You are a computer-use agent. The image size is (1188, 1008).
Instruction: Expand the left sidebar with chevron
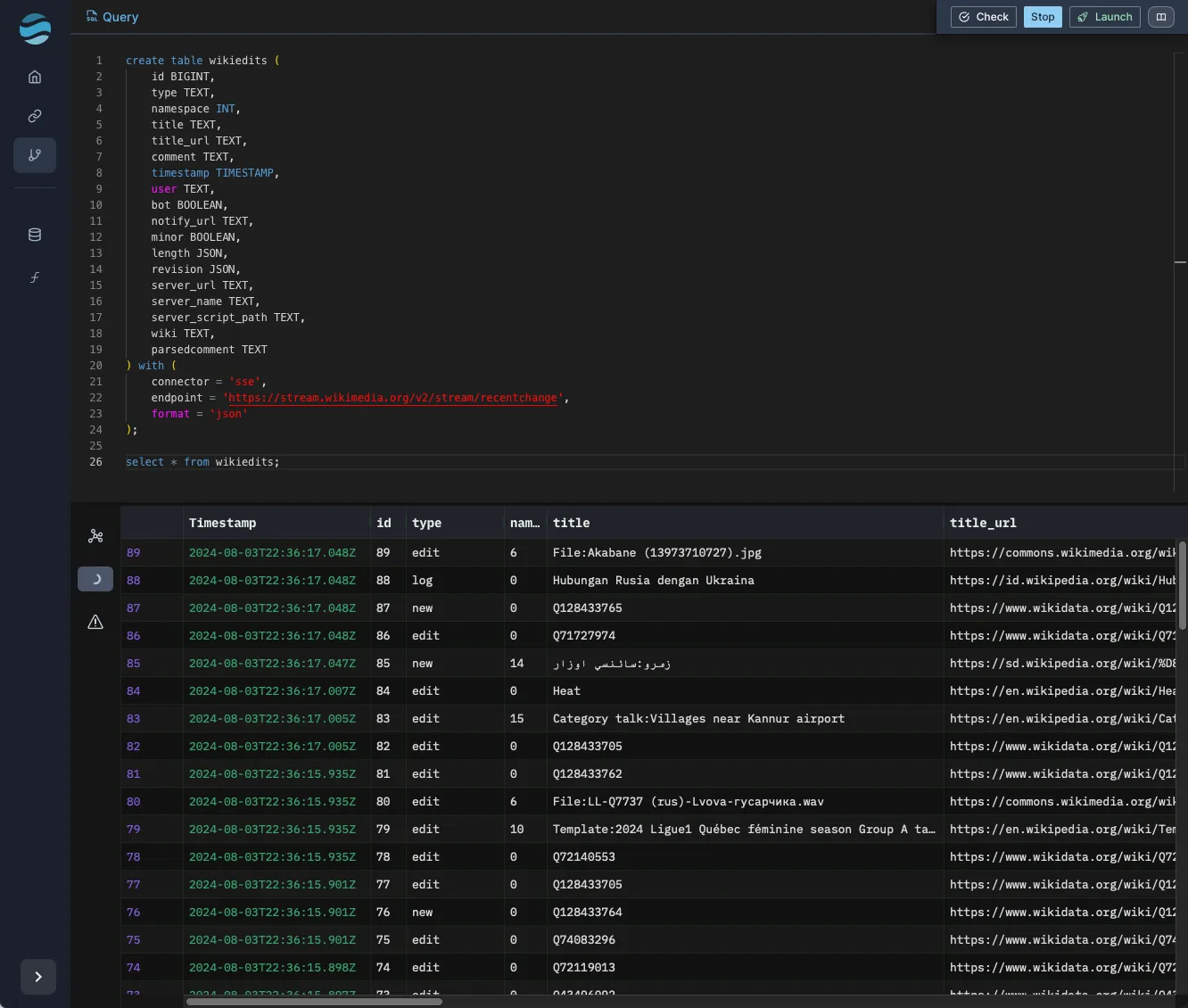[x=38, y=977]
